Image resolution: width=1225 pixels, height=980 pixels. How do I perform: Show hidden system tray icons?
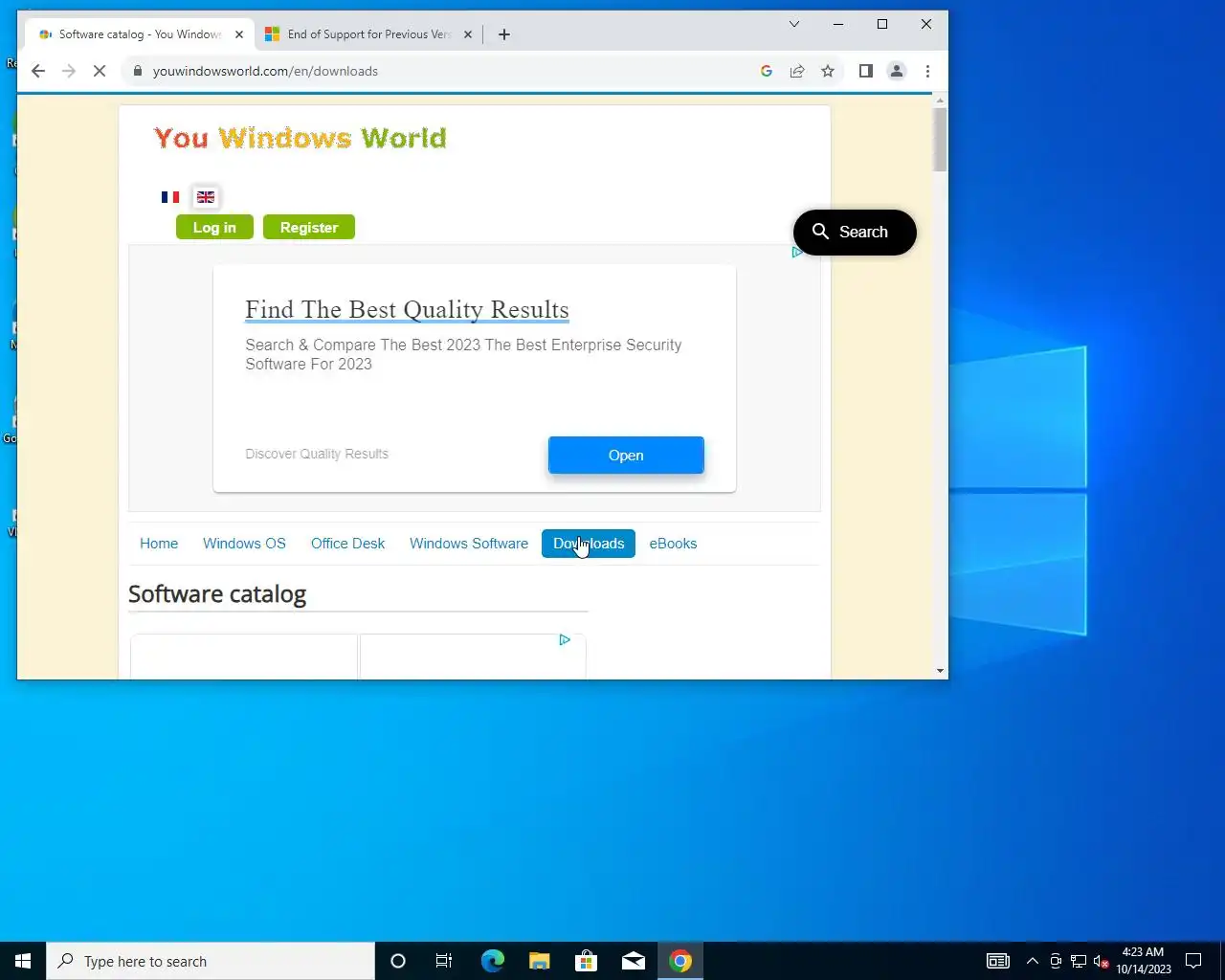click(1032, 961)
